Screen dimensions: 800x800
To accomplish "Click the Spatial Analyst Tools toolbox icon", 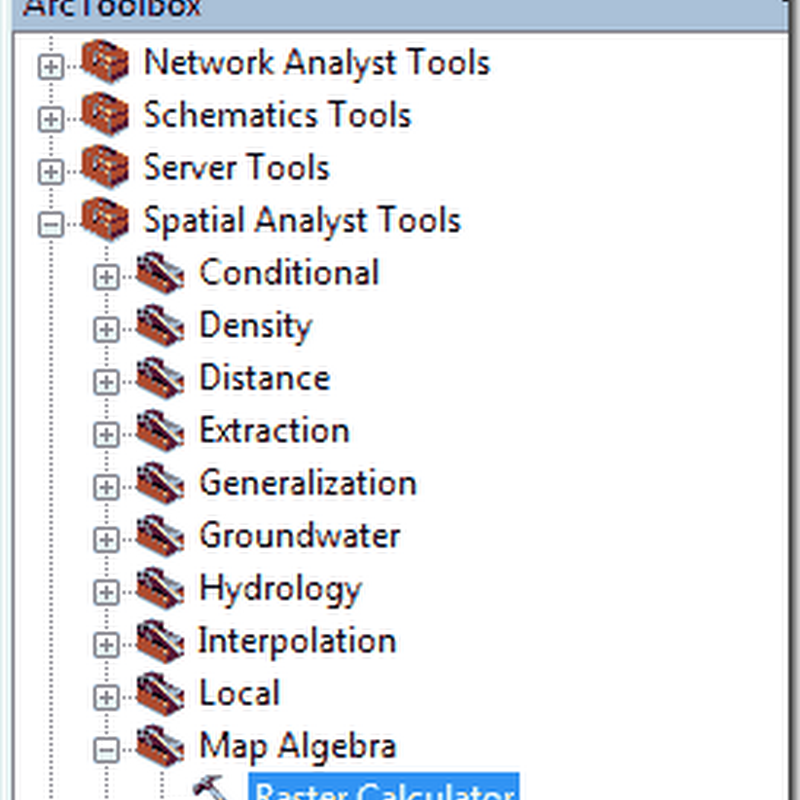I will [105, 219].
